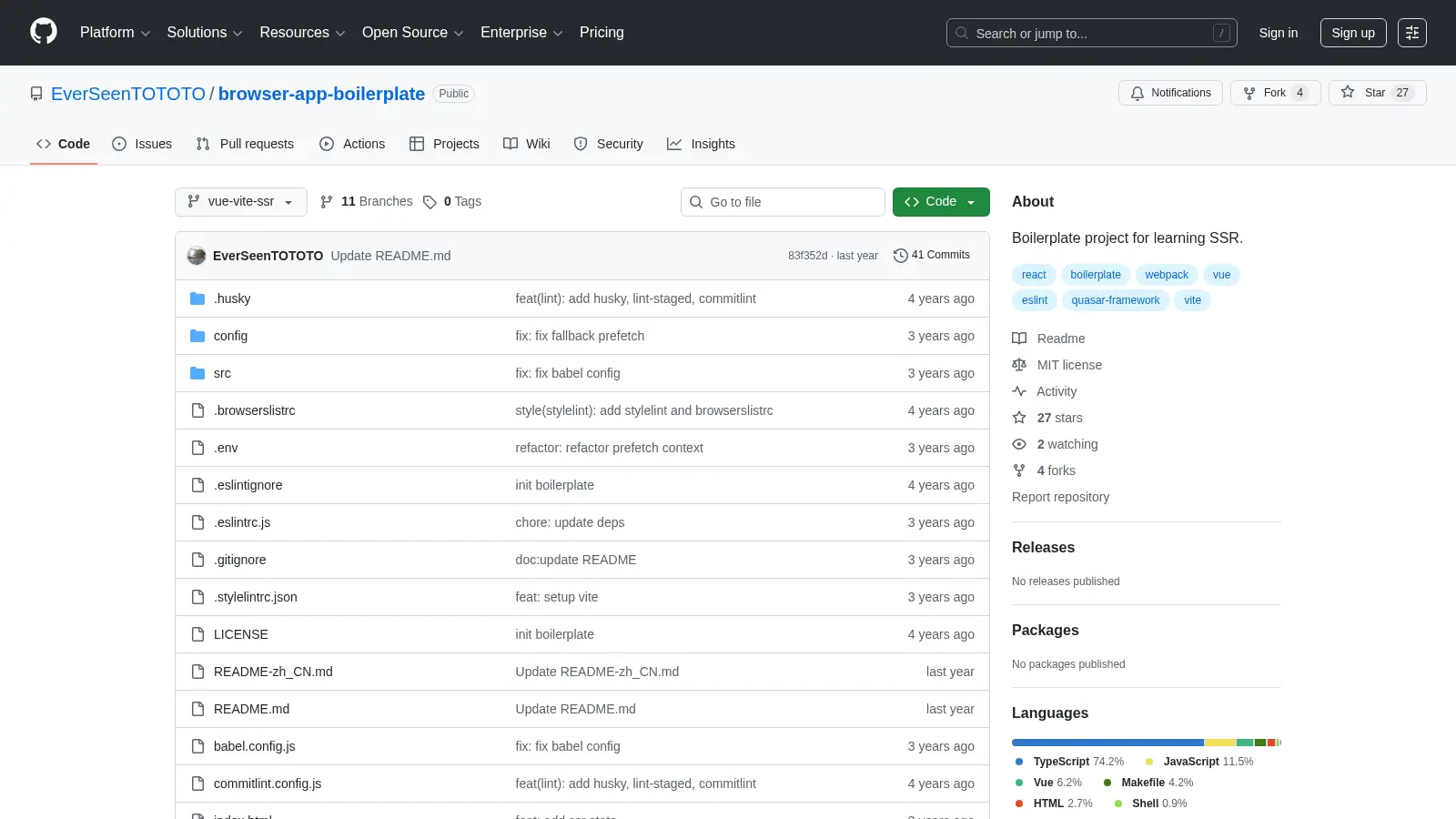1456x819 pixels.
Task: Expand the Open Source menu
Action: (x=413, y=33)
